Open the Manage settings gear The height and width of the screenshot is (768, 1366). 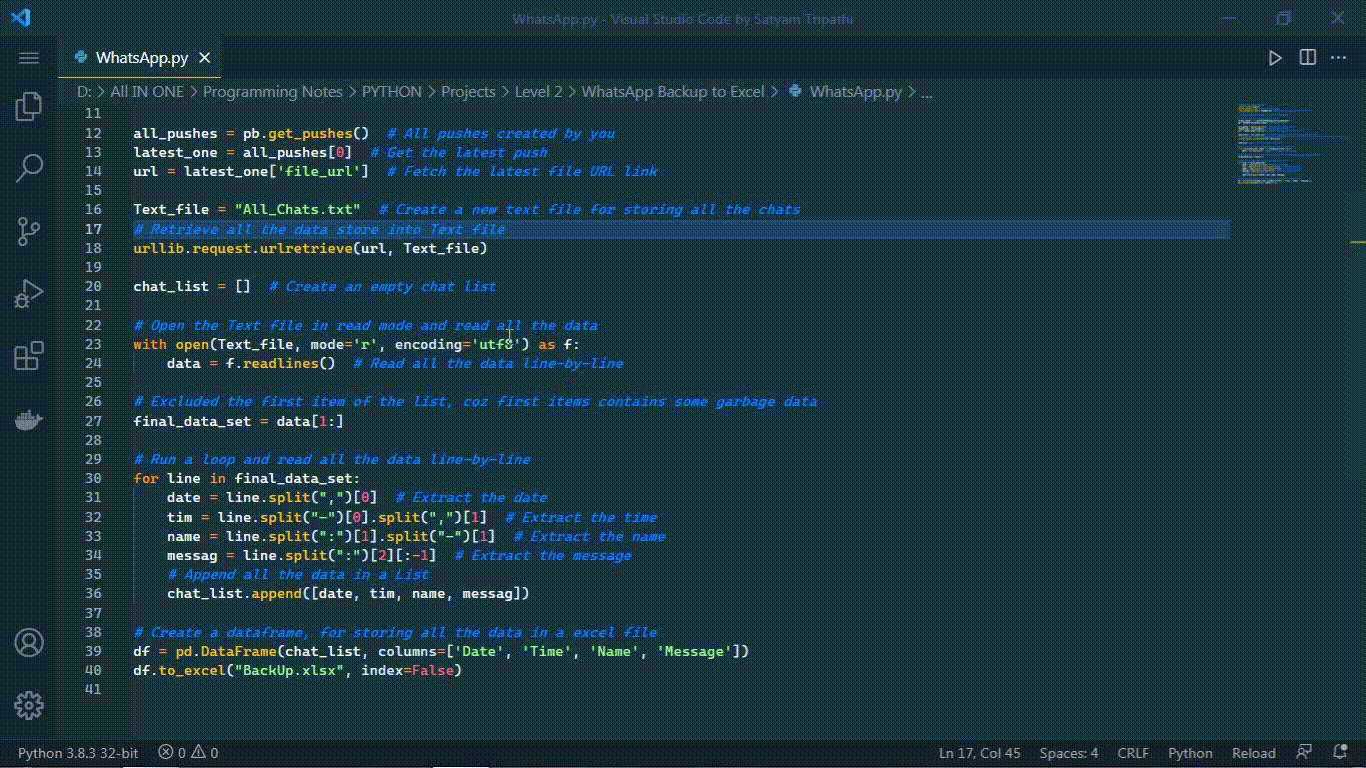pos(29,705)
